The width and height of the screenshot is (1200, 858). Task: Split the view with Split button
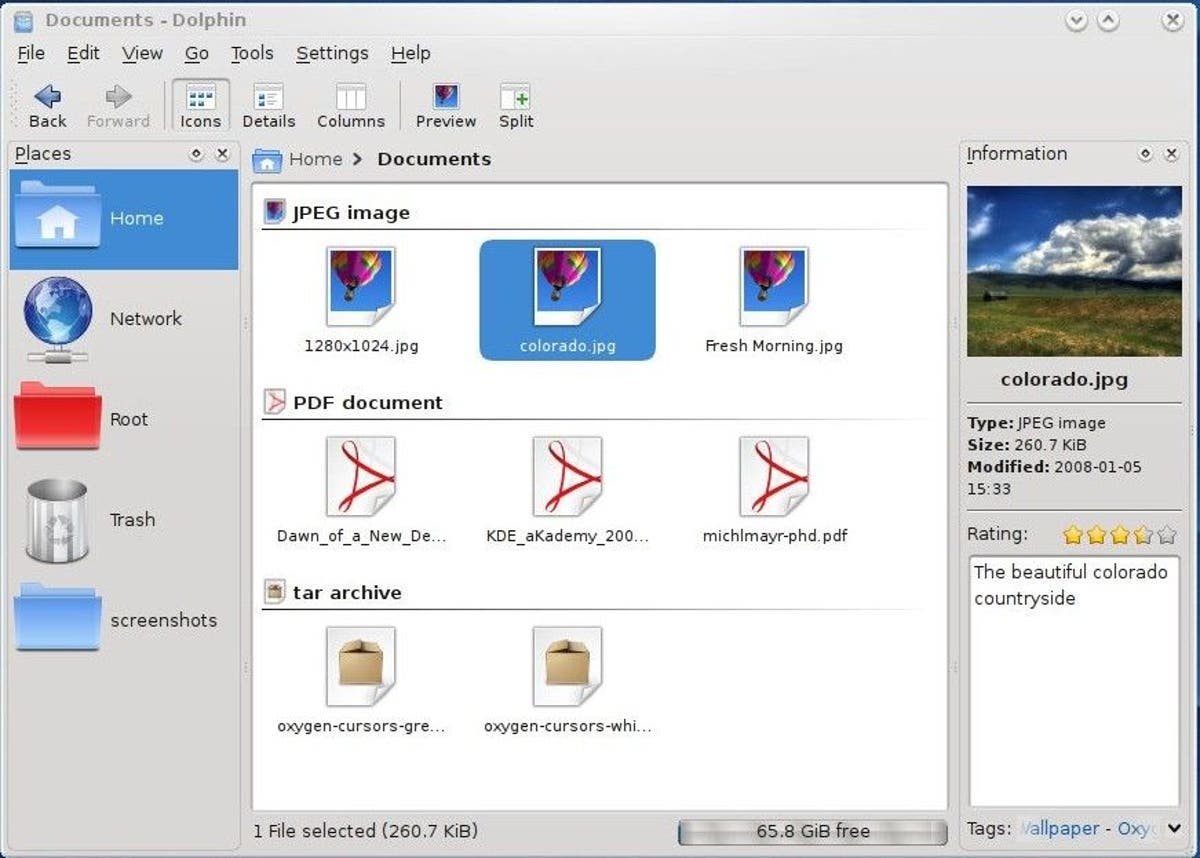click(x=516, y=106)
